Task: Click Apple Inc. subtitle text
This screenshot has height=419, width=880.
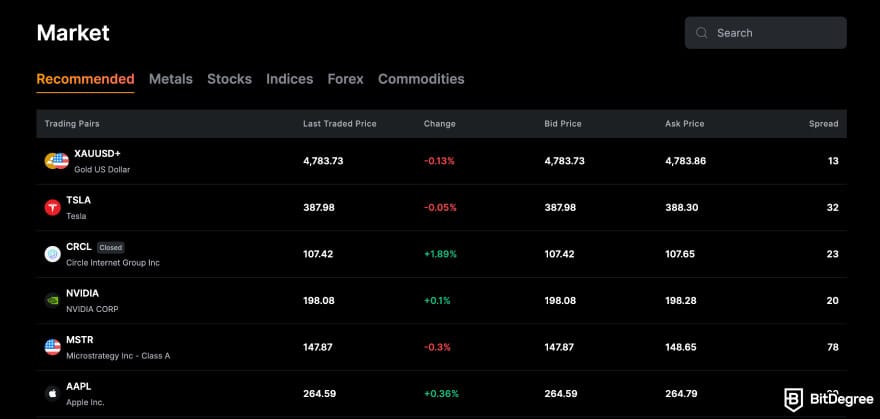Action: click(x=85, y=402)
